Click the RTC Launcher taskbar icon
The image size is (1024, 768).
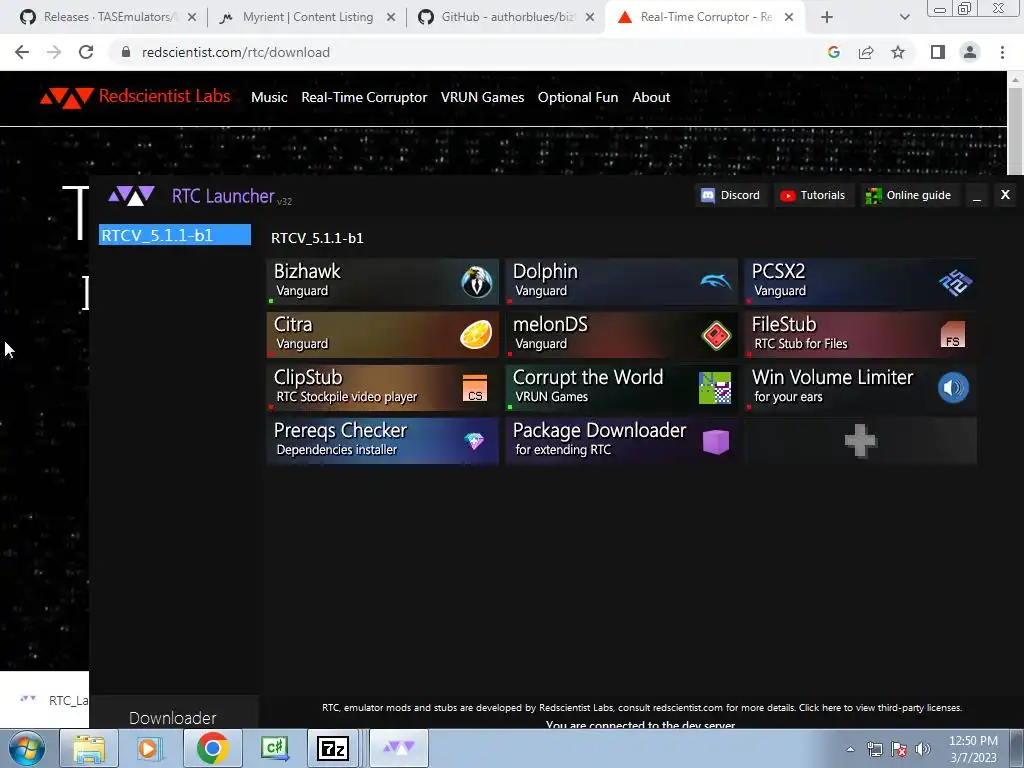coord(399,748)
